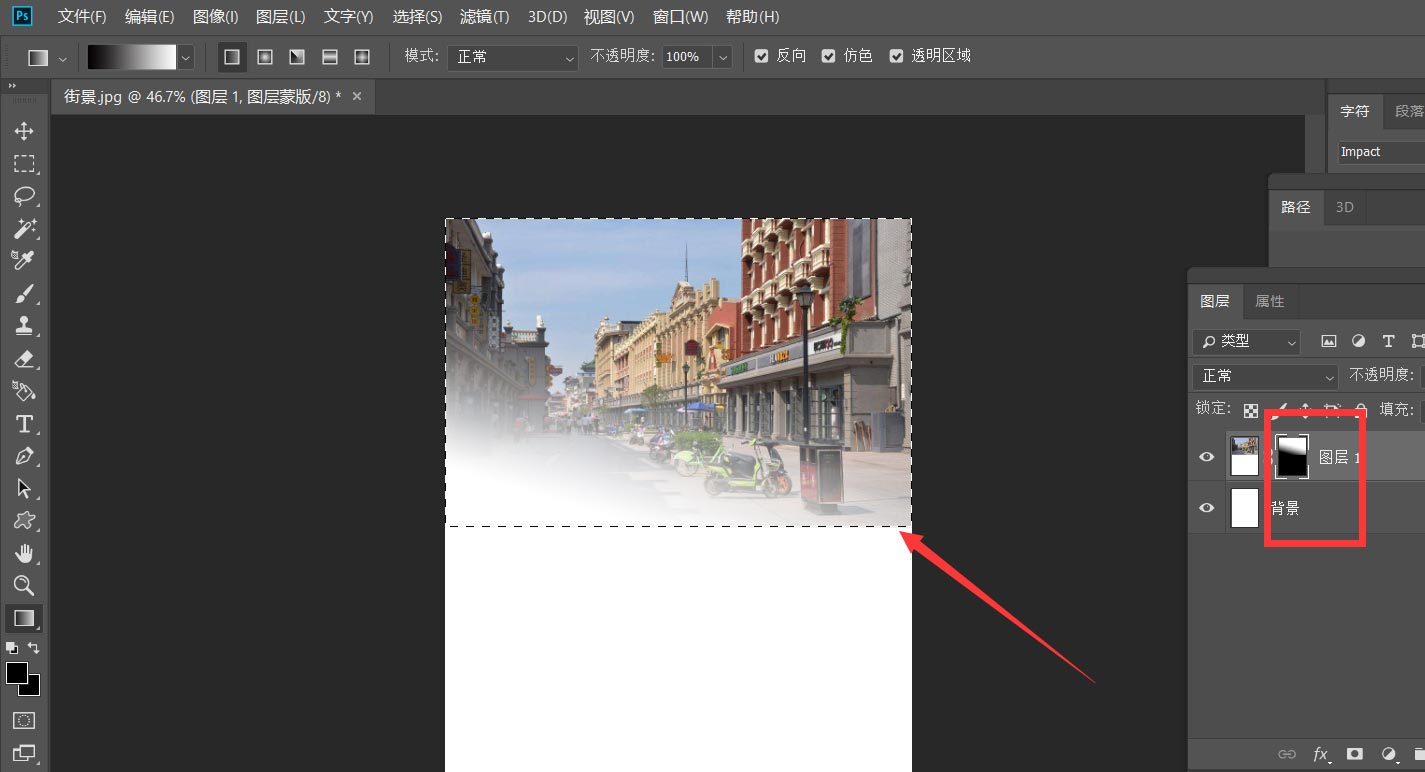Select the Eyedropper tool
Image resolution: width=1425 pixels, height=772 pixels.
tap(24, 260)
